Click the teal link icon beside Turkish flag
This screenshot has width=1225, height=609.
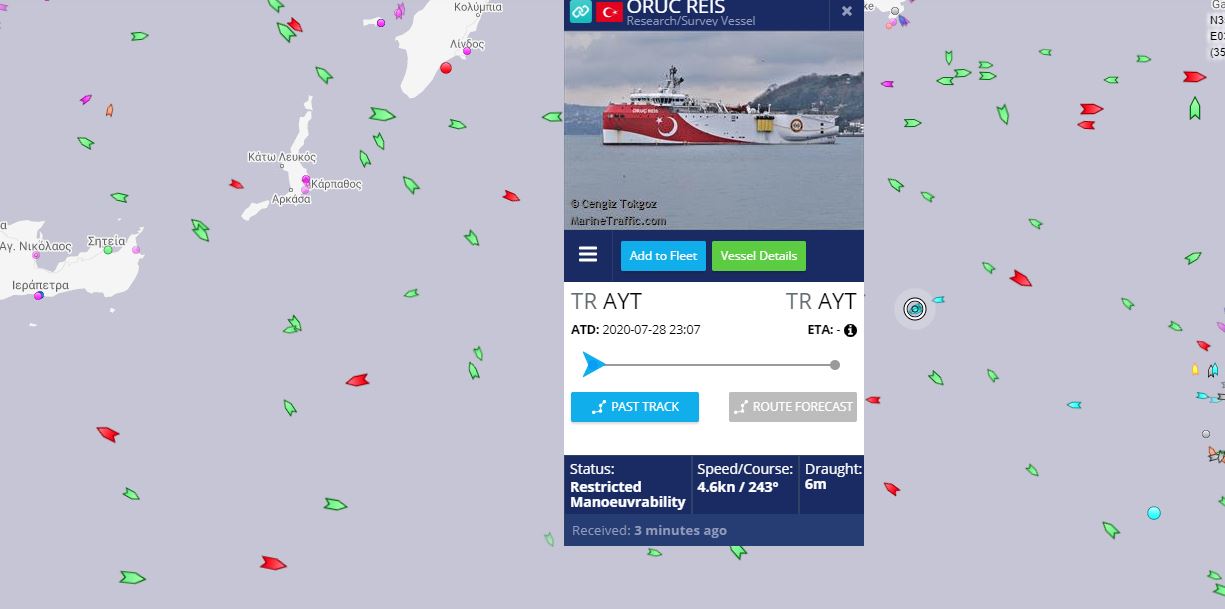pyautogui.click(x=580, y=12)
